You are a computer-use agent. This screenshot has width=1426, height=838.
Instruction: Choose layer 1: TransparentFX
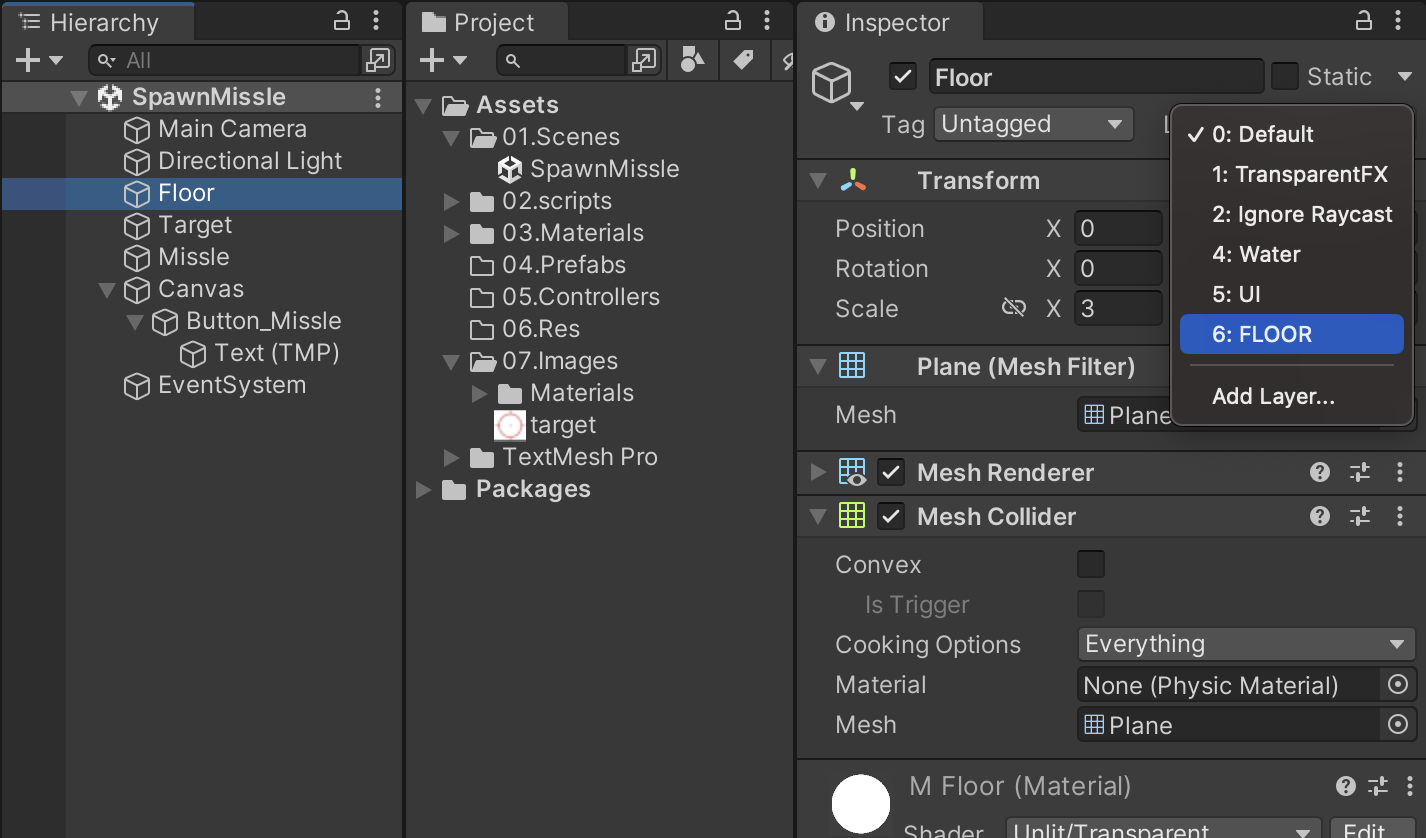point(1292,175)
